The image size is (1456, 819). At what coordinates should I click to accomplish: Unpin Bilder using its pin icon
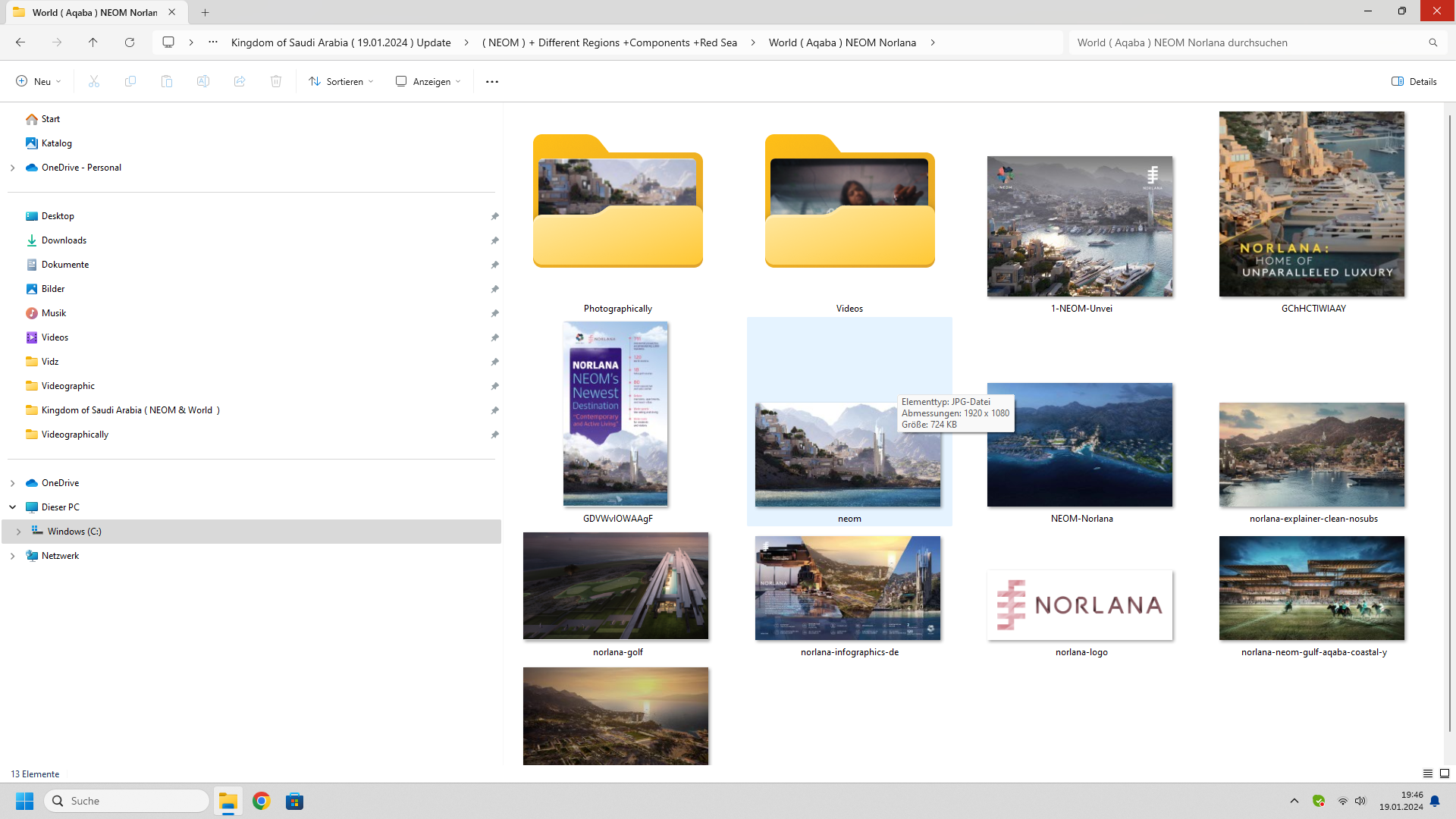[494, 289]
